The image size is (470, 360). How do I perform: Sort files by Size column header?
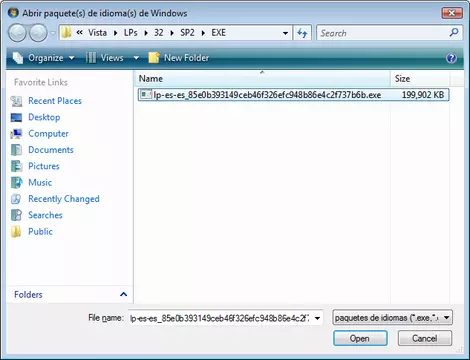(420, 79)
